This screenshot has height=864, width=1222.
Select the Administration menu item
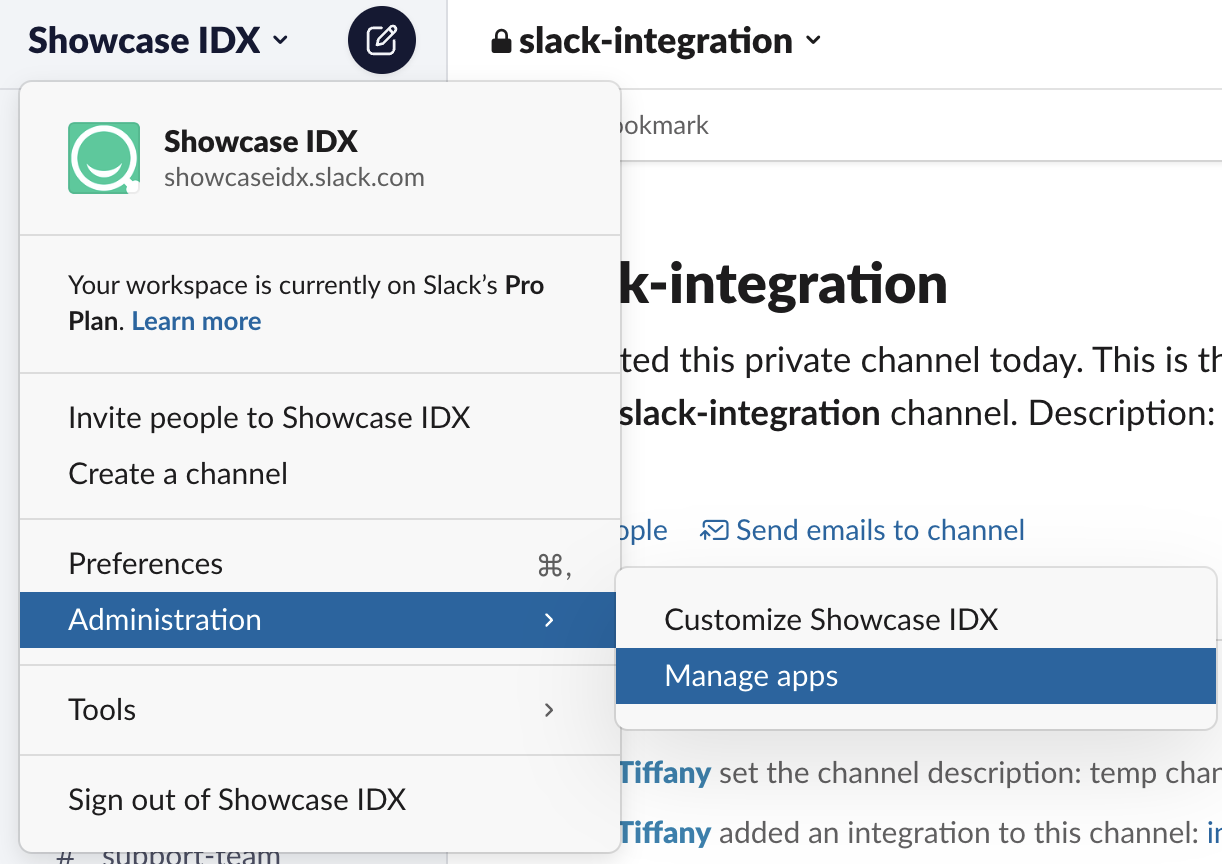(x=320, y=620)
